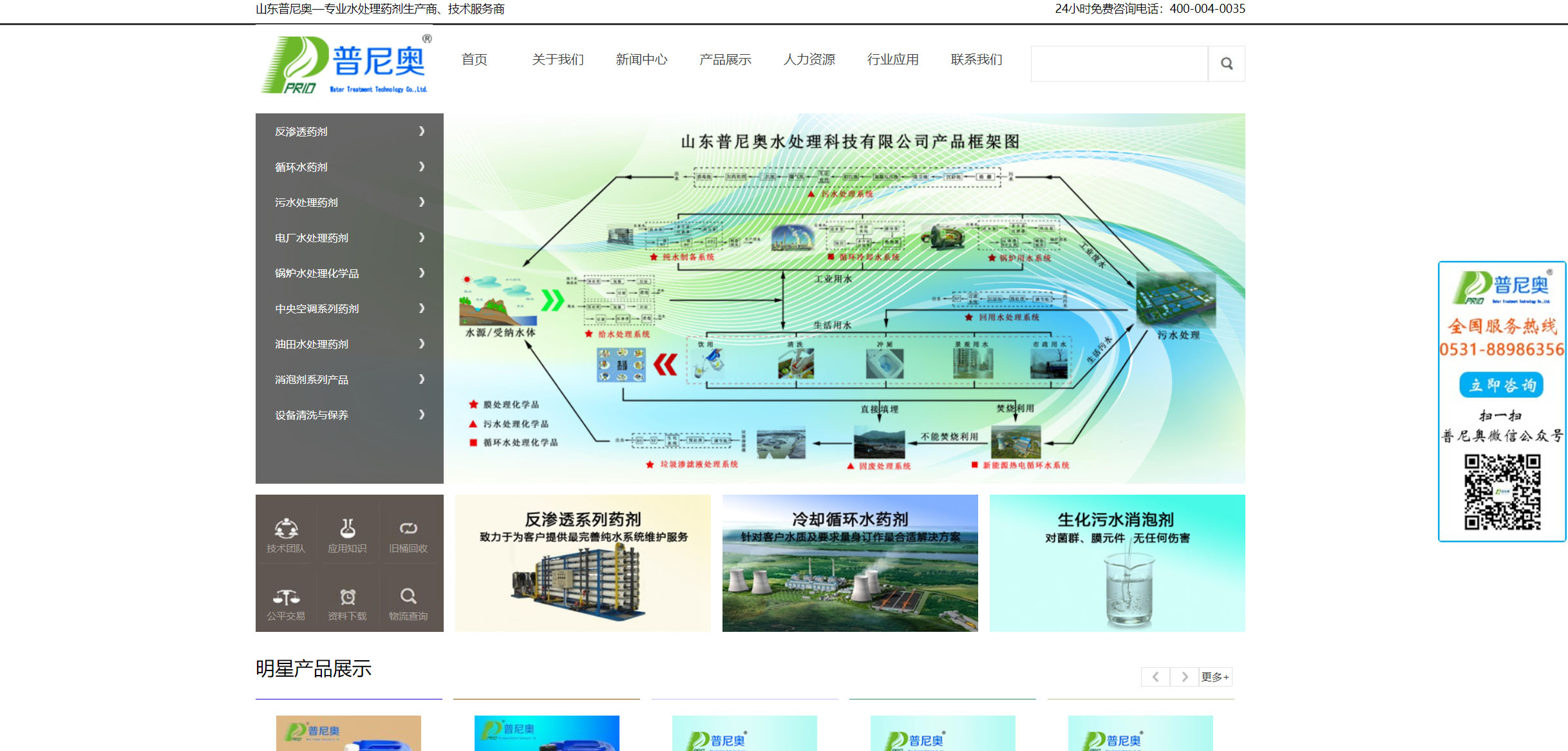Viewport: 1568px width, 751px height.
Task: Click the 400-004-0035 phone text
Action: coord(1207,9)
